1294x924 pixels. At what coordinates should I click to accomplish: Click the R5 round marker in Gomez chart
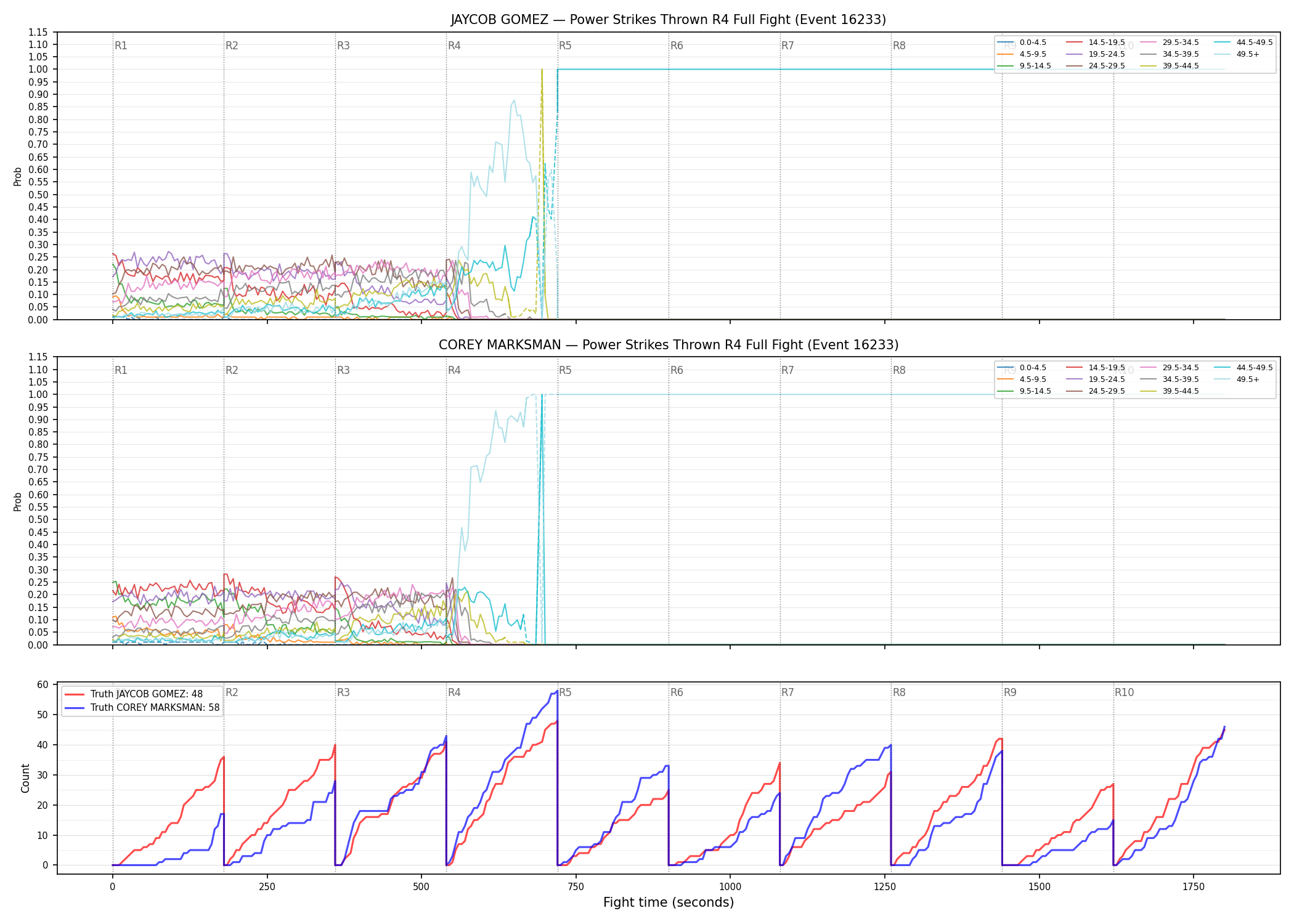point(565,46)
